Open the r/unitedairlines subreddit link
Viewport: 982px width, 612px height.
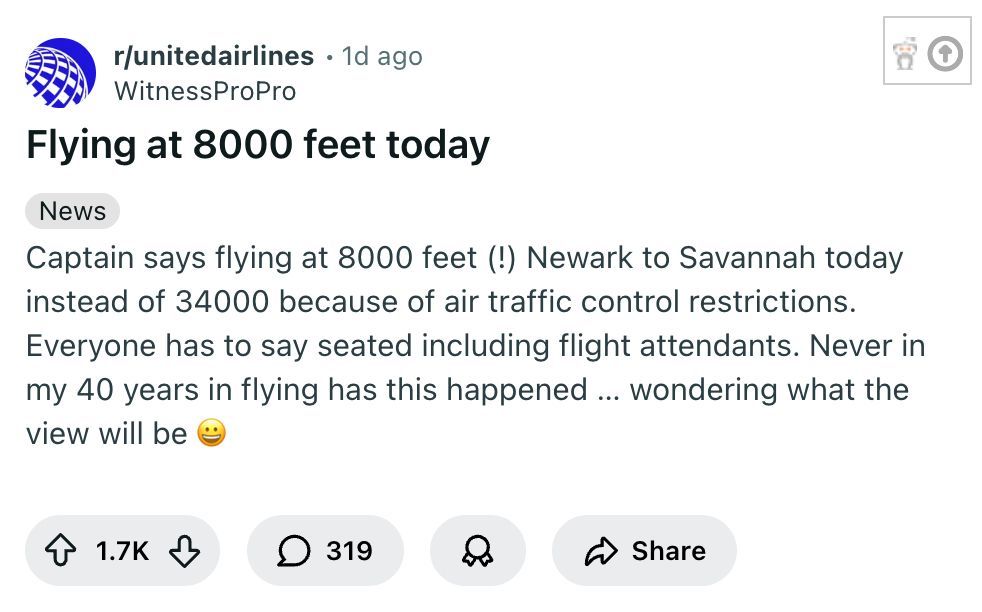tap(215, 56)
